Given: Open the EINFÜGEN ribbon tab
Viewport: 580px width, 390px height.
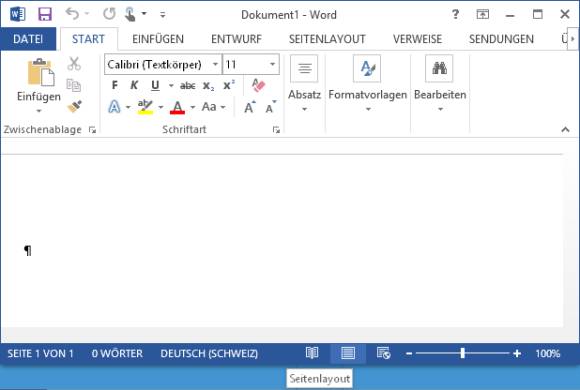Looking at the screenshot, I should pyautogui.click(x=158, y=39).
